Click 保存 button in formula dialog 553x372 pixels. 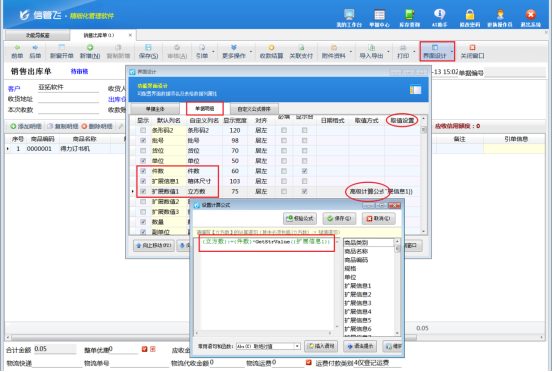tap(339, 219)
